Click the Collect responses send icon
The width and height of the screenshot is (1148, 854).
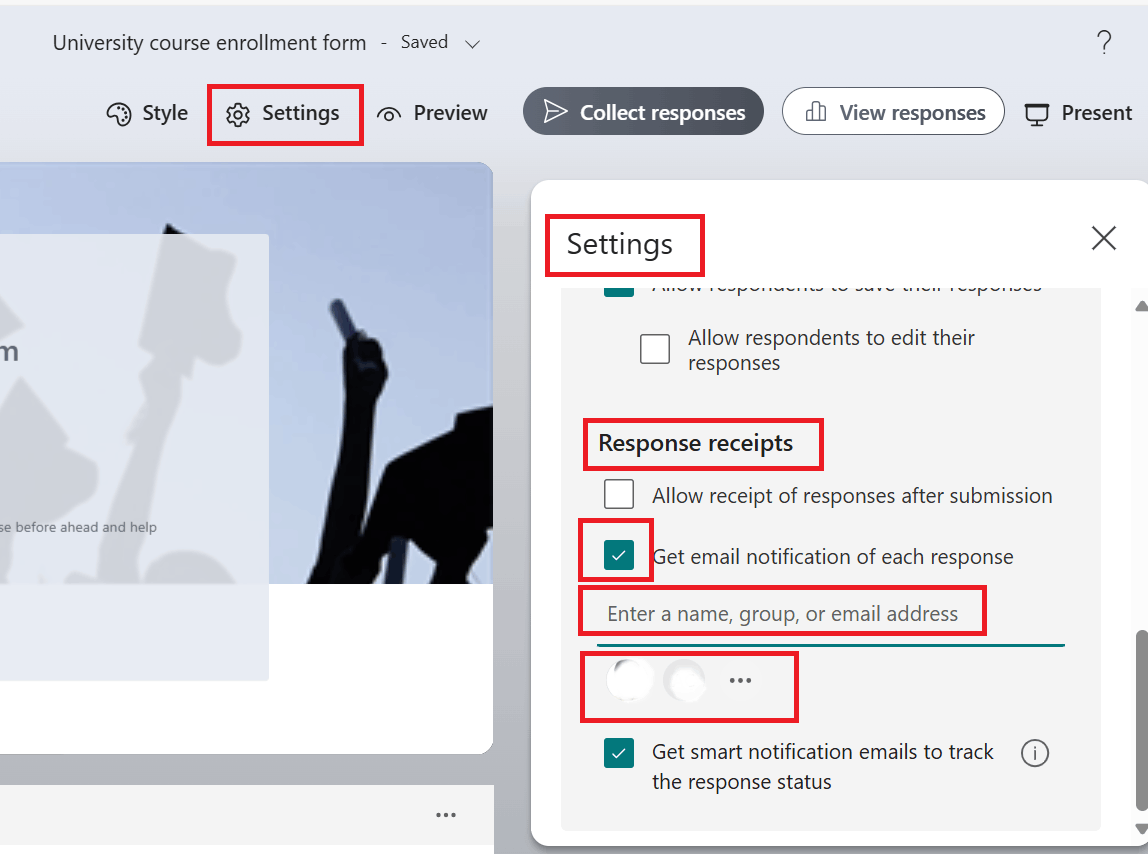point(556,112)
